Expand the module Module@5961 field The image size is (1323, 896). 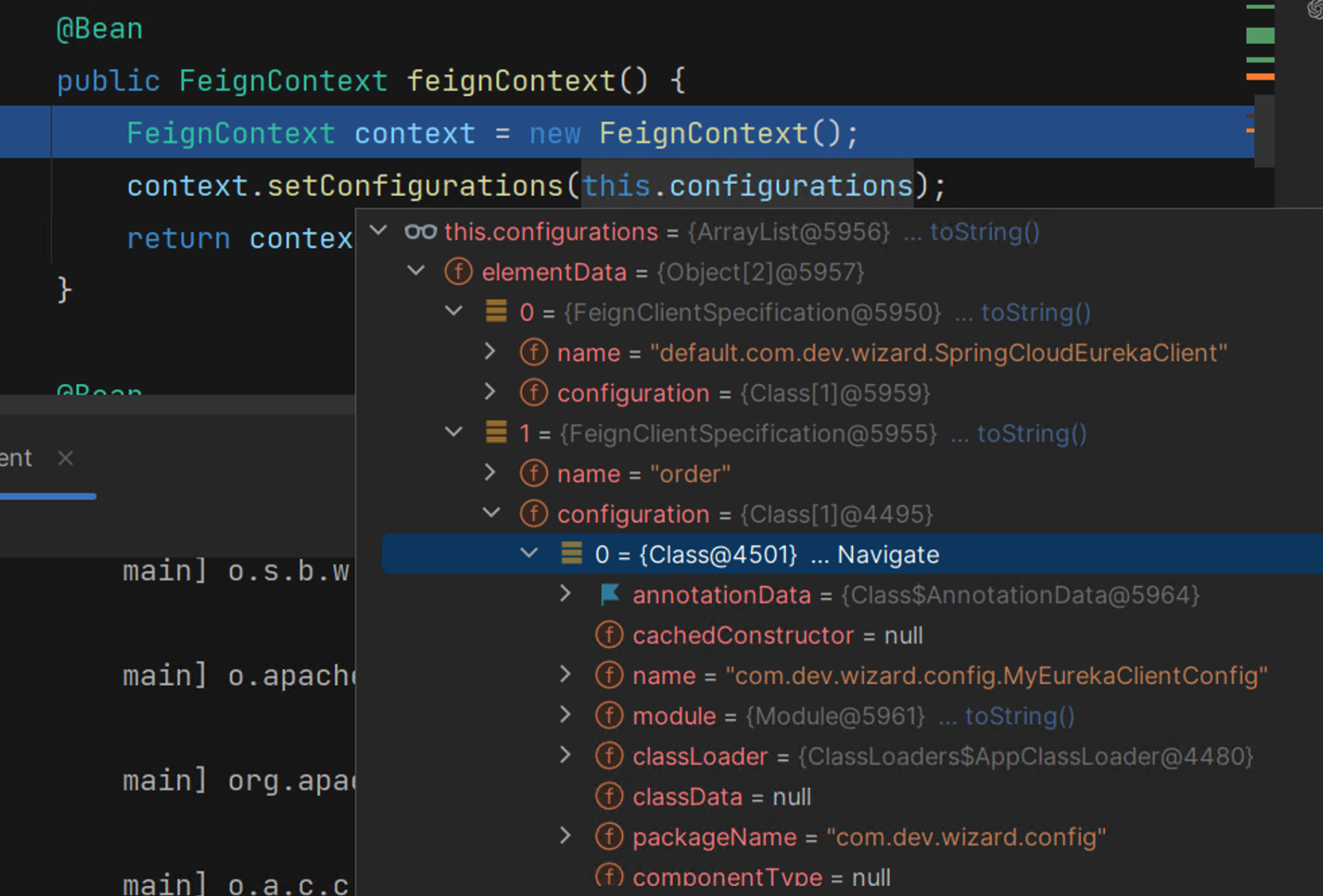click(566, 715)
